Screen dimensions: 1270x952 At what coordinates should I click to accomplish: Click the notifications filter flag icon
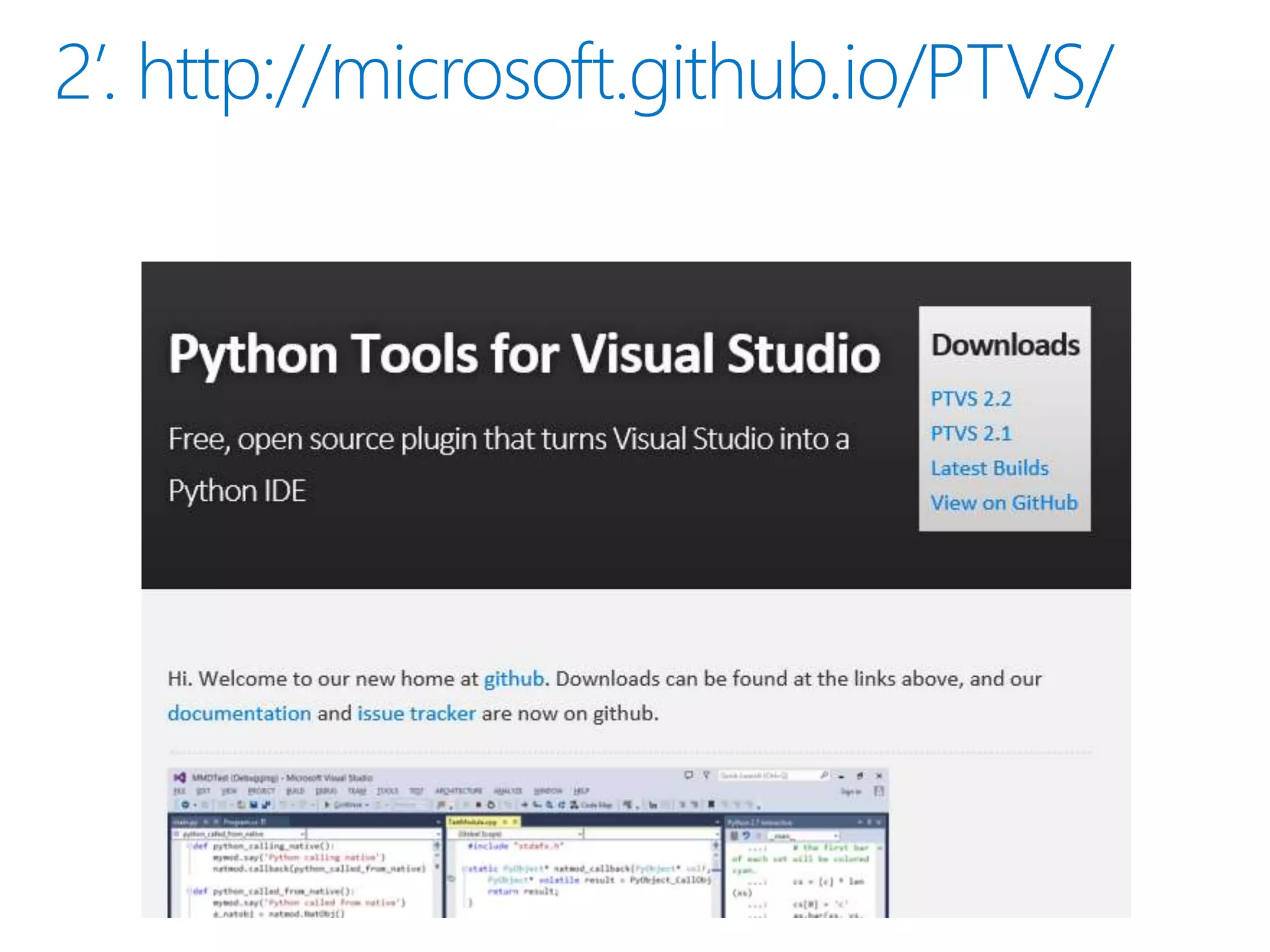(706, 775)
